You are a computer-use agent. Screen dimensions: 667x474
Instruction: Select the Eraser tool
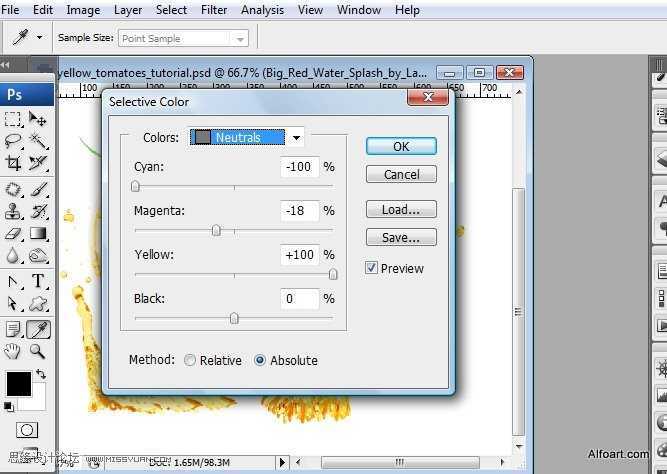13,233
